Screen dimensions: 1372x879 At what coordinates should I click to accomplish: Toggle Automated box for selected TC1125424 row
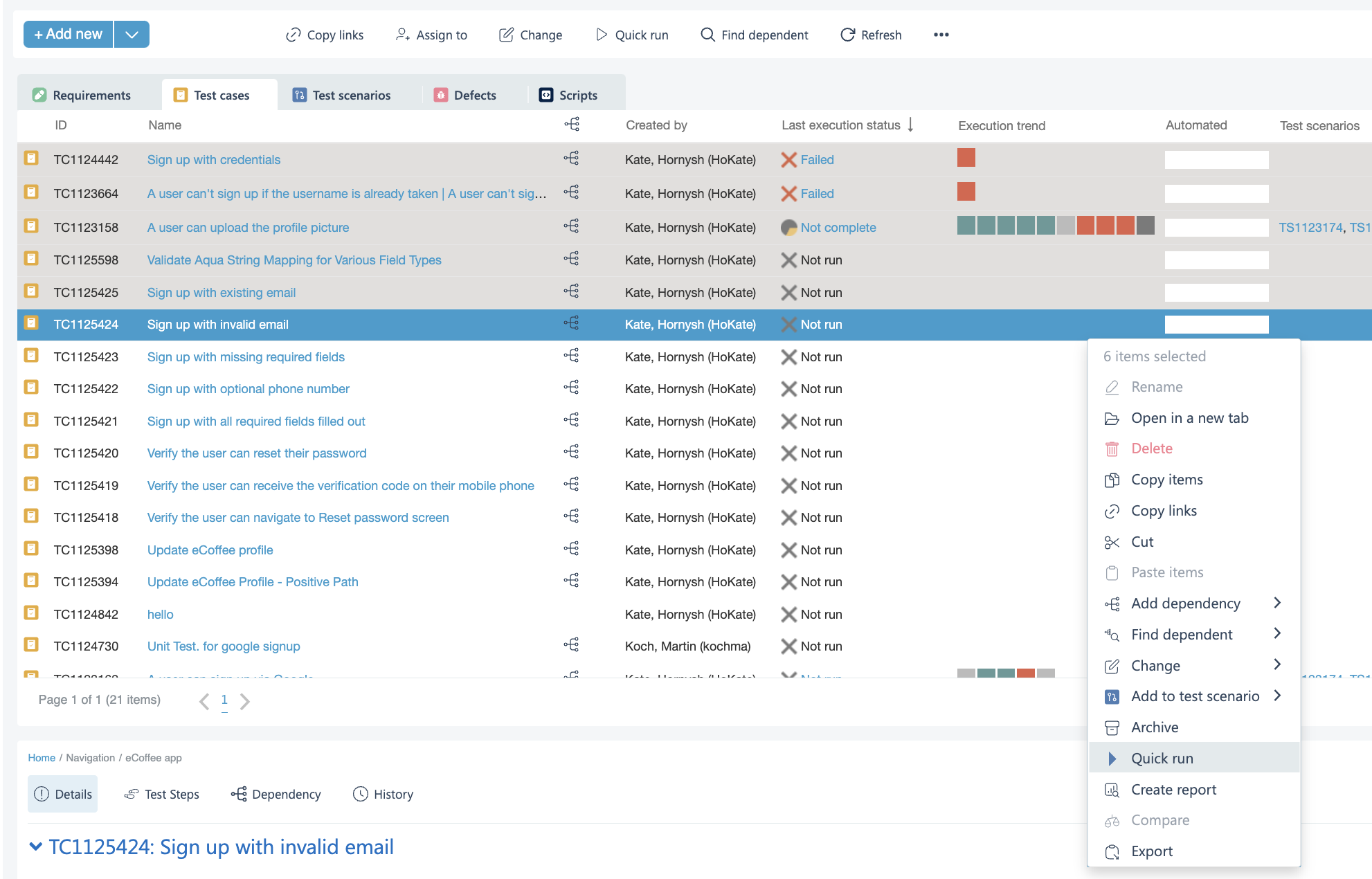(1216, 325)
